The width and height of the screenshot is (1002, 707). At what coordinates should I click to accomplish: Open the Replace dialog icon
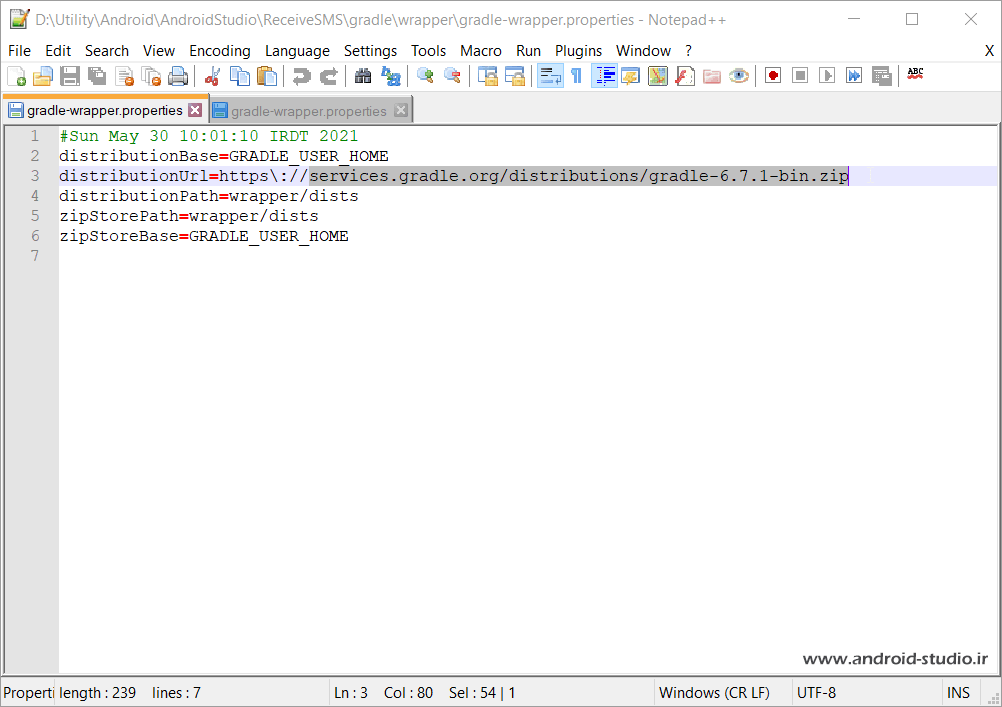pyautogui.click(x=391, y=75)
